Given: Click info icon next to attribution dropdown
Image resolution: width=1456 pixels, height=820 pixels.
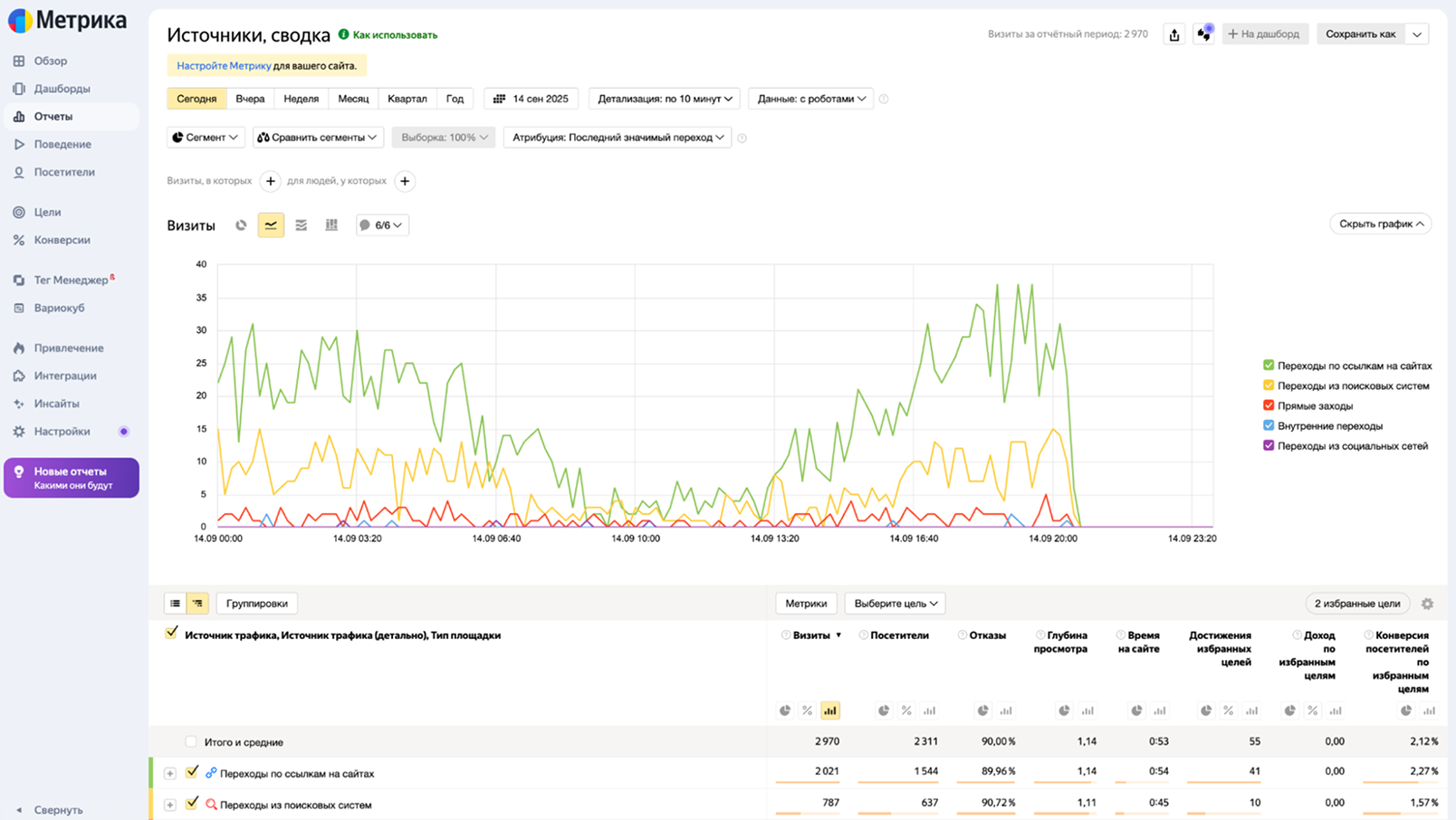Looking at the screenshot, I should (742, 138).
